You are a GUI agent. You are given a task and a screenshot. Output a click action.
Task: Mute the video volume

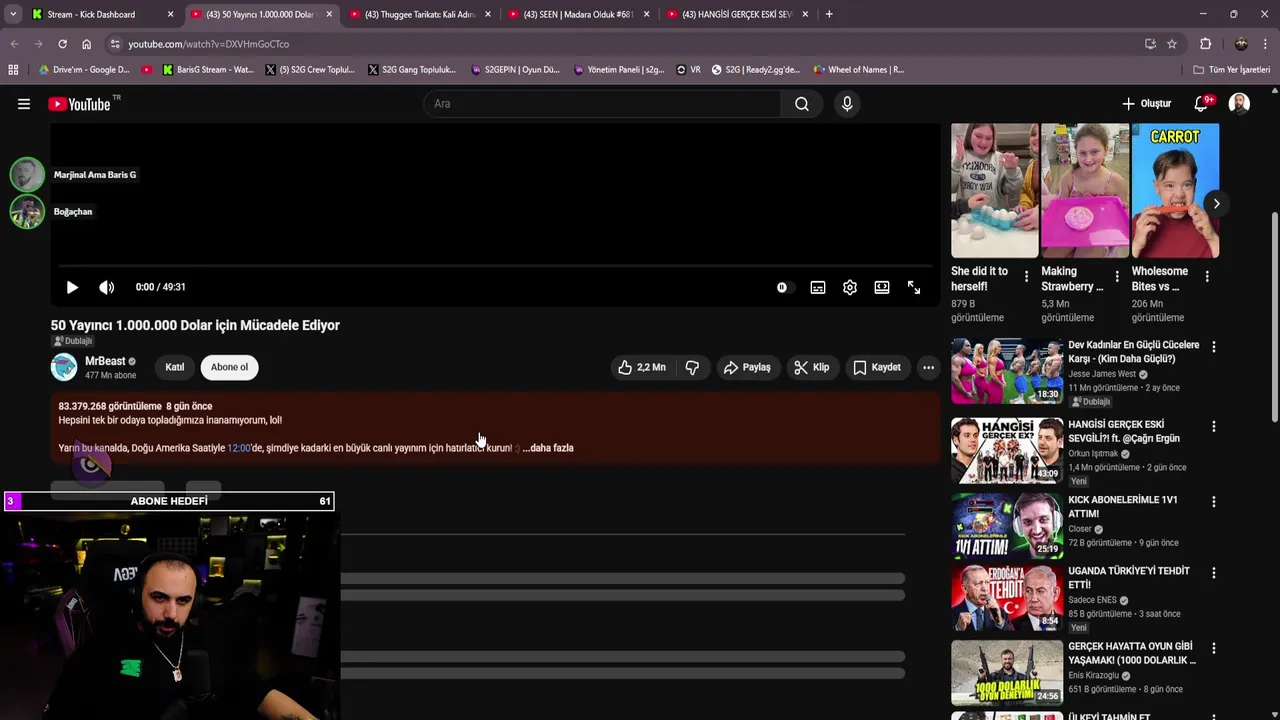pyautogui.click(x=107, y=287)
